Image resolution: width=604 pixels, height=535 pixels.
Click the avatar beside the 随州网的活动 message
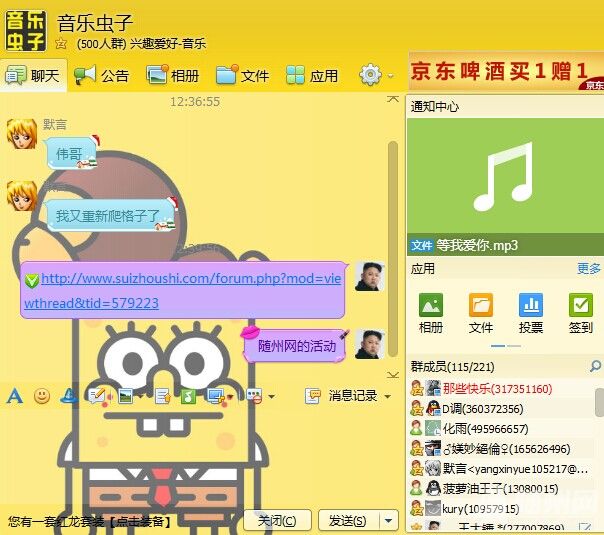point(370,344)
